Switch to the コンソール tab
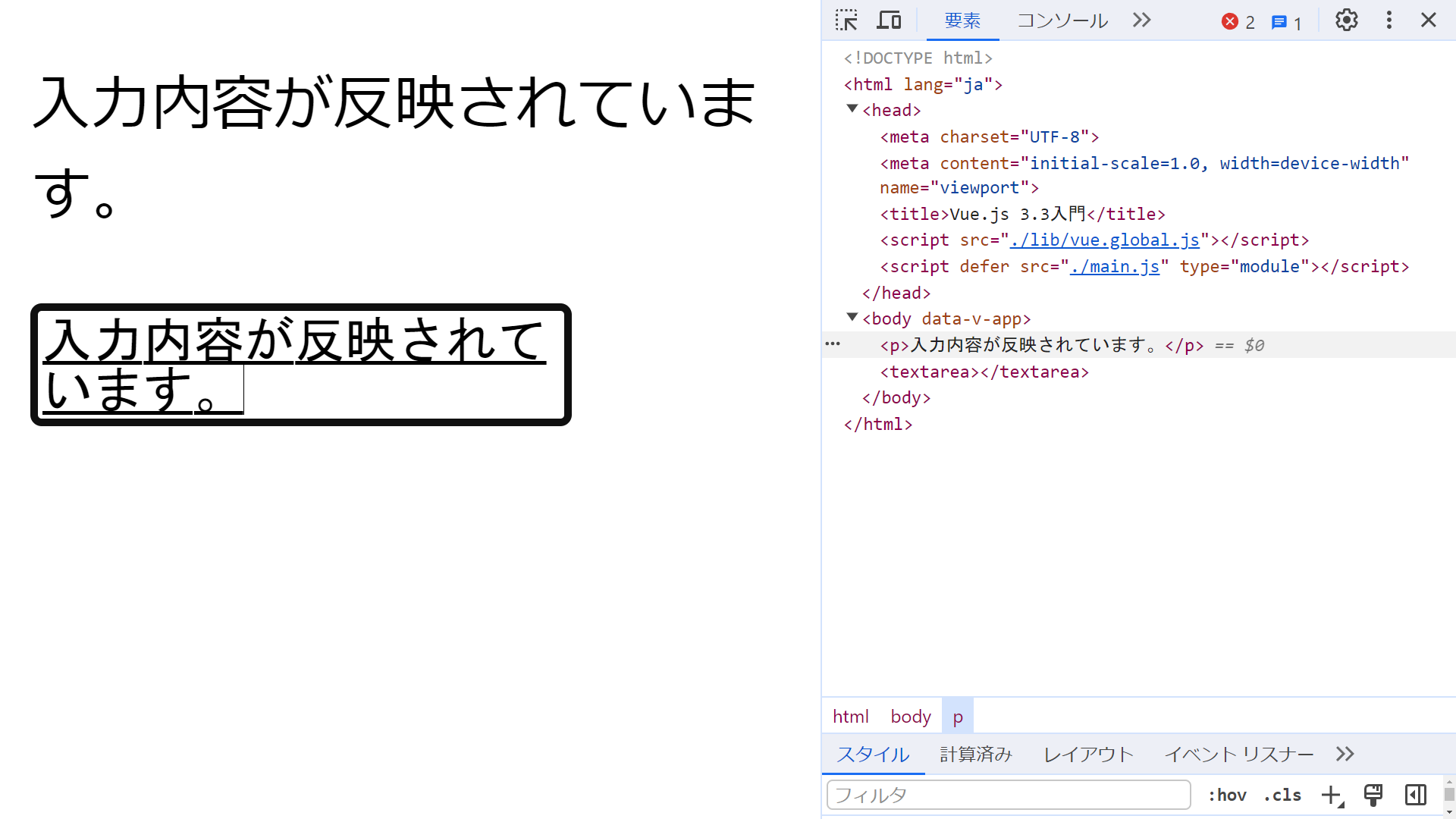The image size is (1456, 819). (1062, 20)
